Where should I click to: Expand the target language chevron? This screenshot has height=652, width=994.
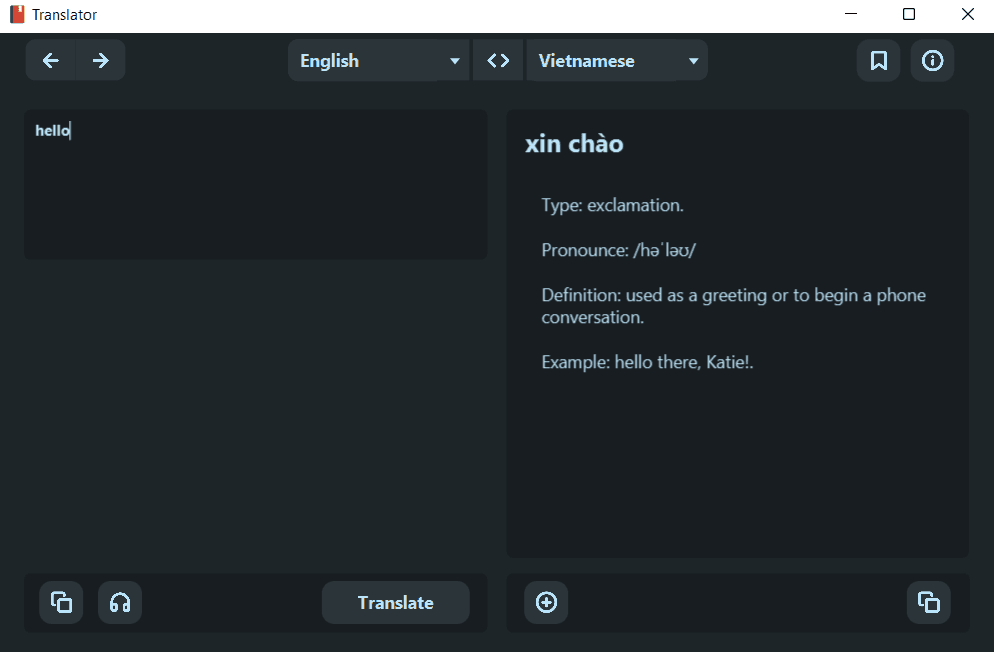click(692, 60)
